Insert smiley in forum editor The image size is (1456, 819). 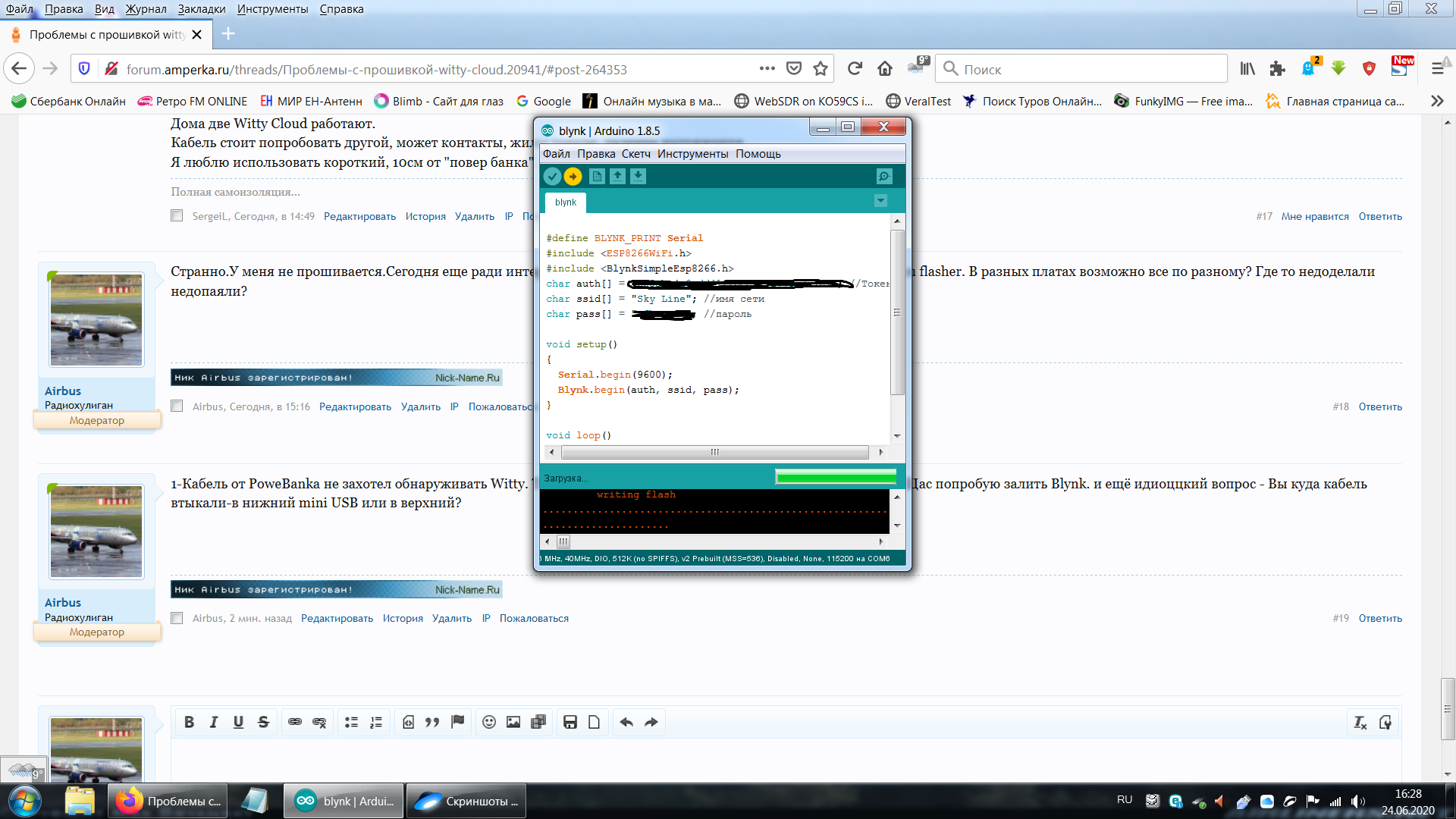click(x=489, y=722)
